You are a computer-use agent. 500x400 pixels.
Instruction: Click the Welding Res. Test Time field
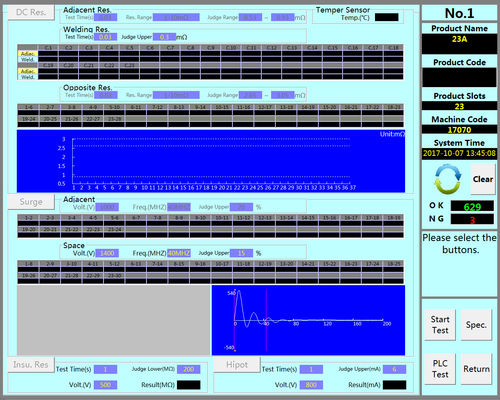[105, 37]
